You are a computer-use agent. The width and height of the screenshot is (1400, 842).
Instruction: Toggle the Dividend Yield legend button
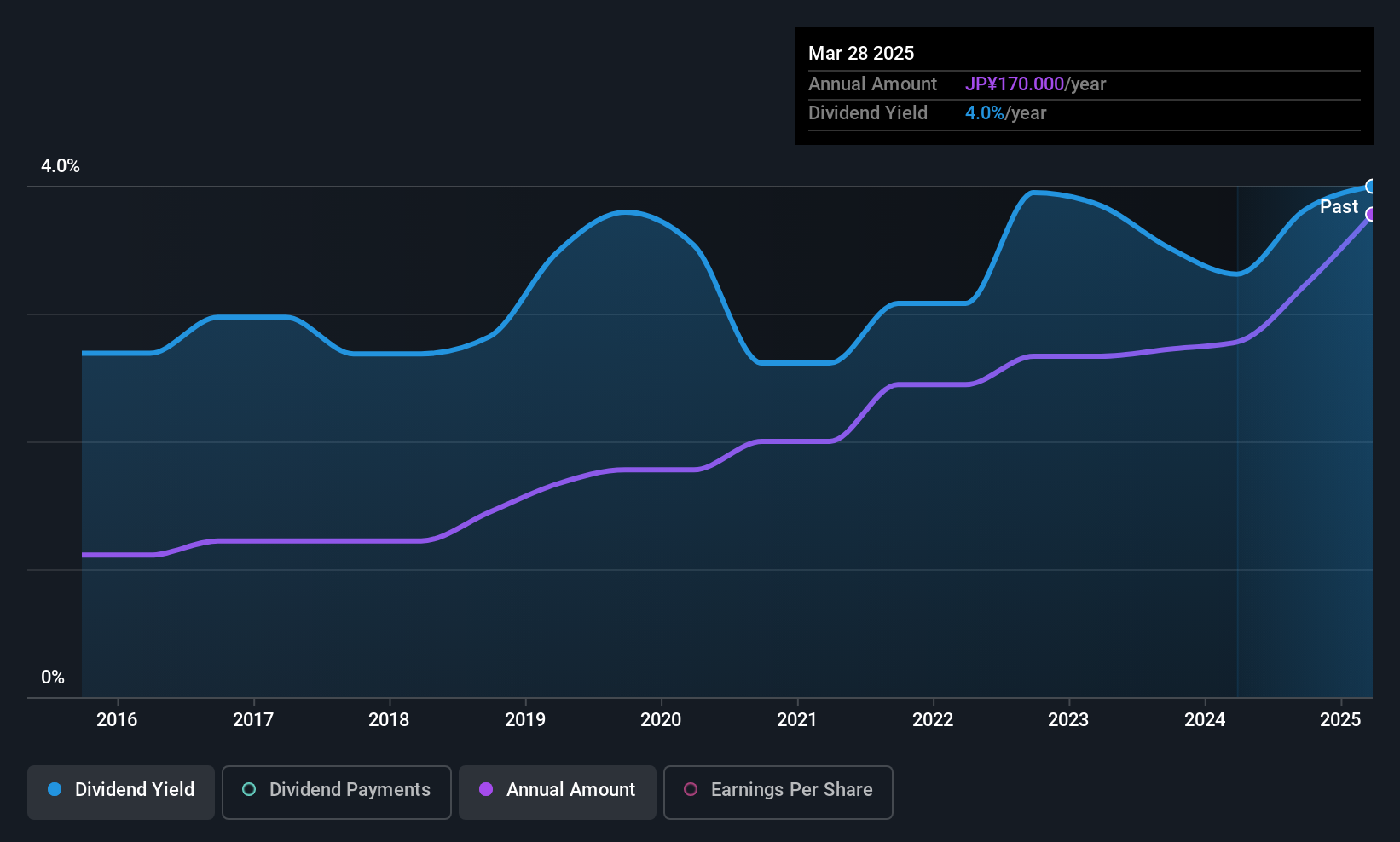(121, 792)
